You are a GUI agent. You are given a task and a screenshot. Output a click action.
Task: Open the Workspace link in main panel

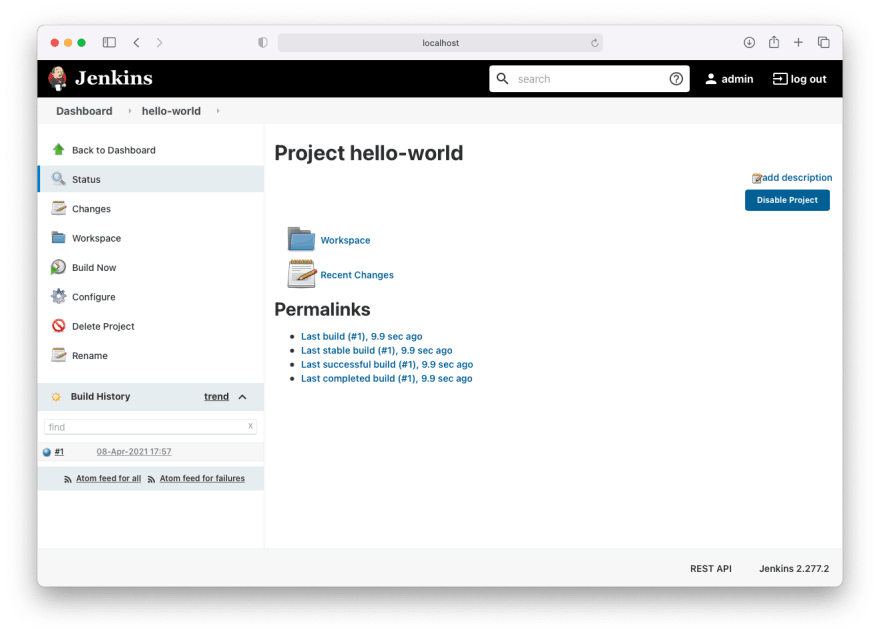[x=345, y=240]
